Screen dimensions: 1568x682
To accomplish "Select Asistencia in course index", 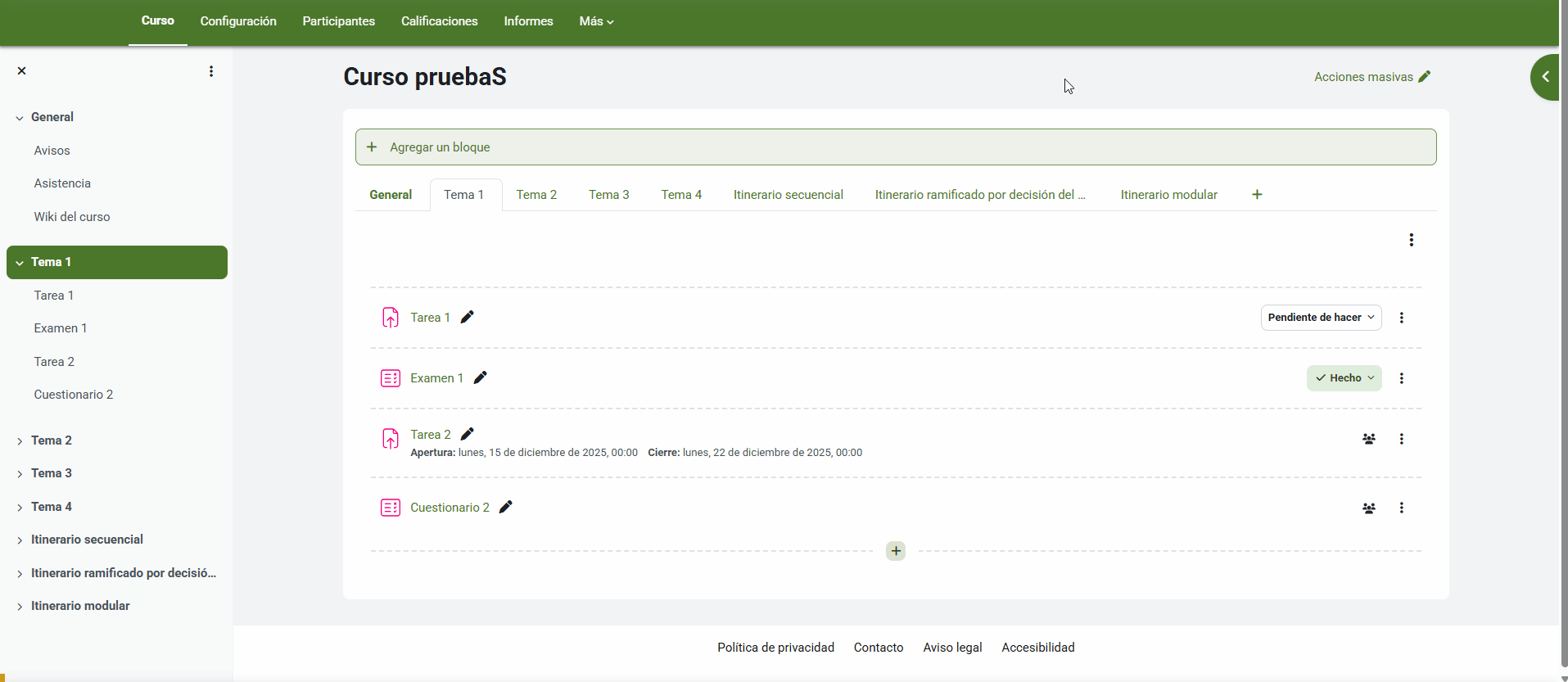I will click(62, 183).
